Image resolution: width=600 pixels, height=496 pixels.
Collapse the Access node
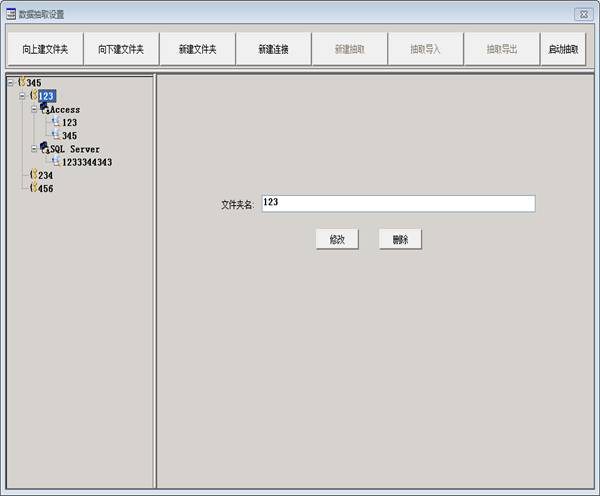[x=34, y=109]
